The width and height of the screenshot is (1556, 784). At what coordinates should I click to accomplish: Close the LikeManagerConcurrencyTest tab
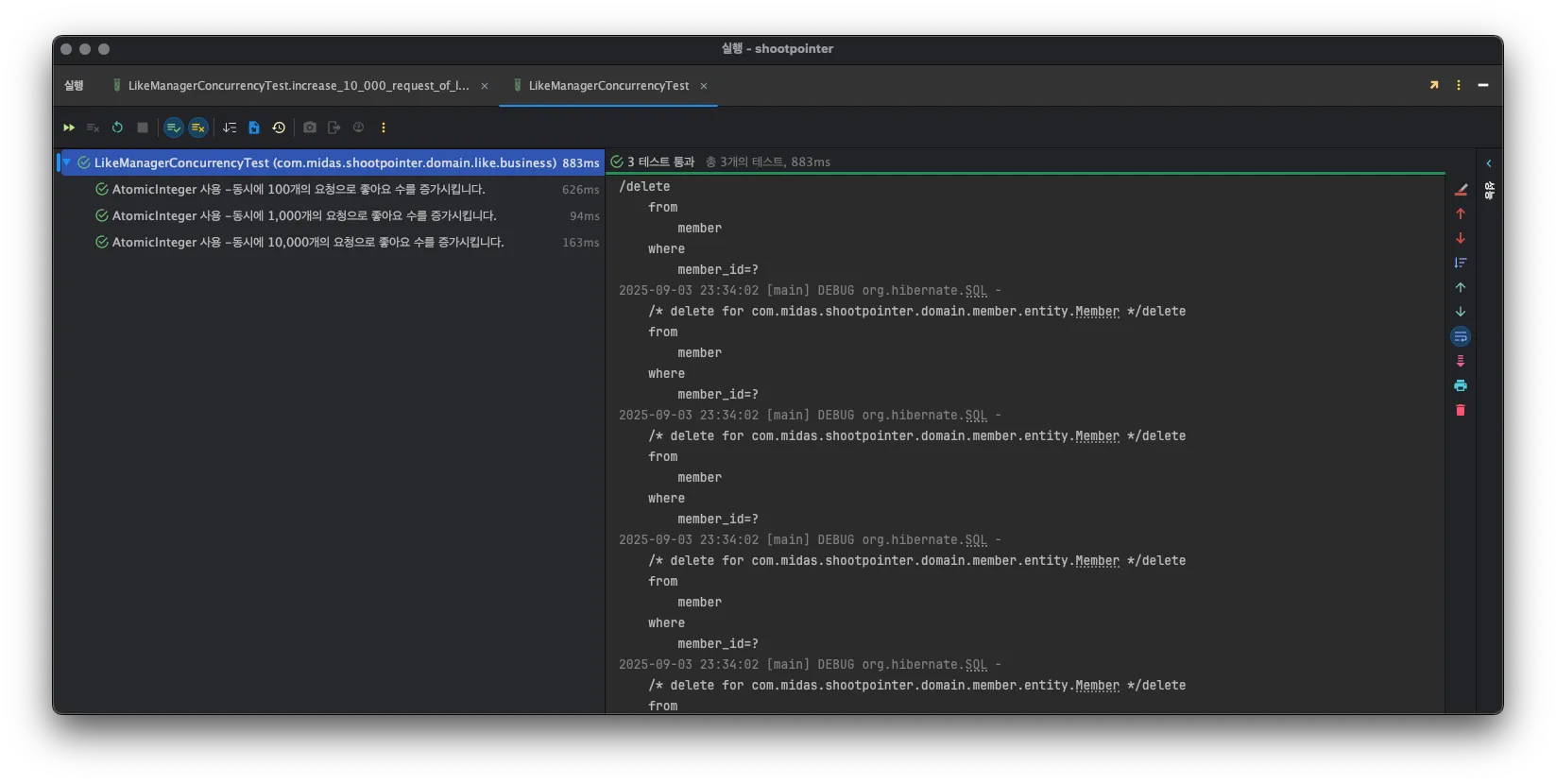[704, 86]
